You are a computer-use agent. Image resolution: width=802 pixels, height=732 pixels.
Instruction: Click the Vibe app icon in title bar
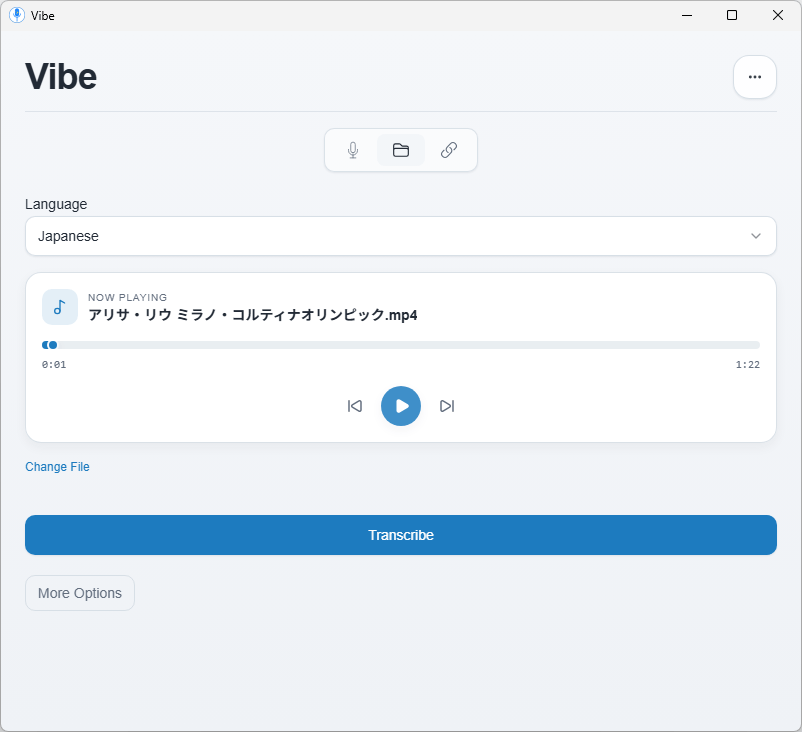coord(17,15)
